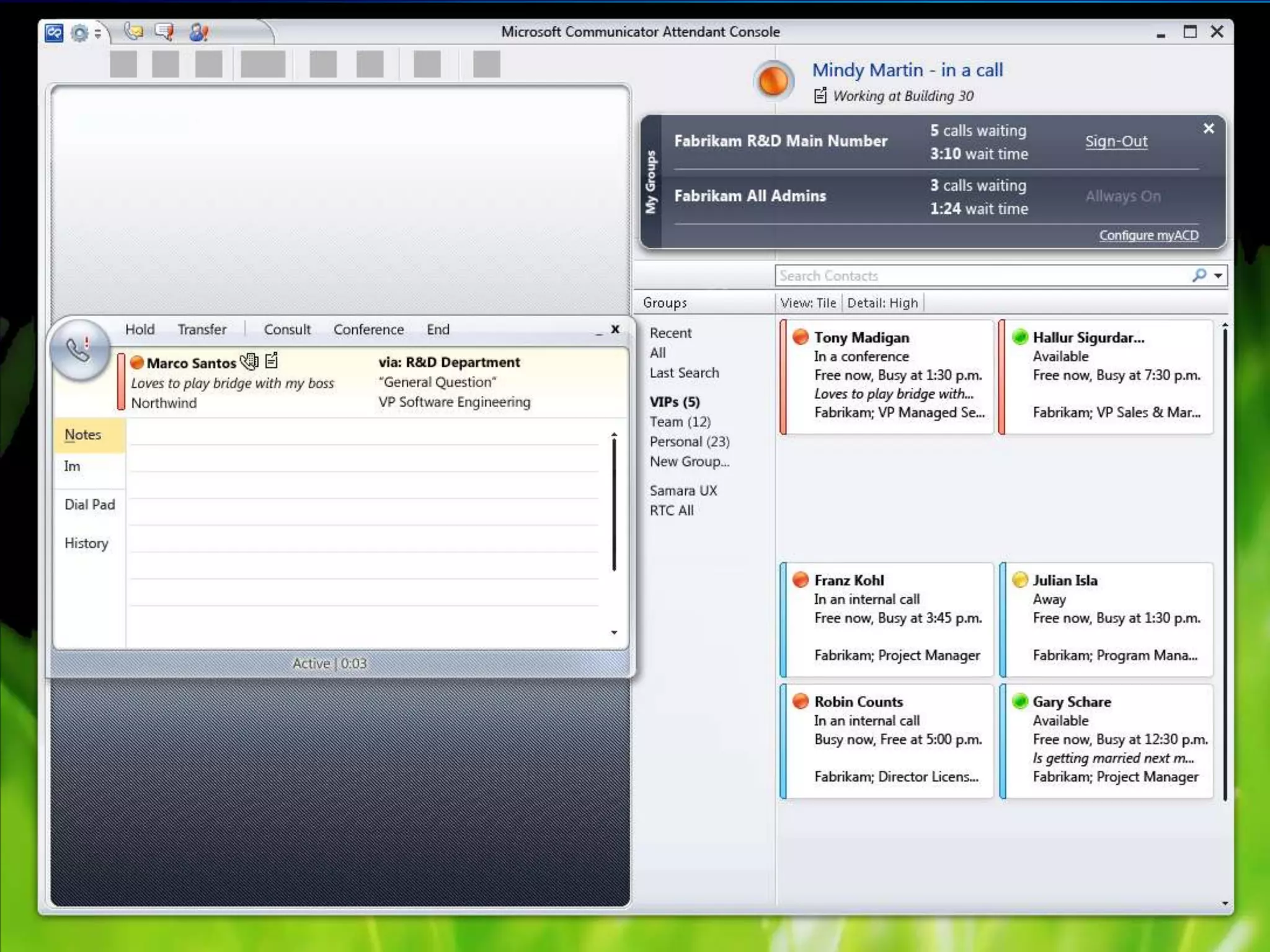Select the Fabrikam All Admins group
1270x952 pixels.
(x=750, y=196)
